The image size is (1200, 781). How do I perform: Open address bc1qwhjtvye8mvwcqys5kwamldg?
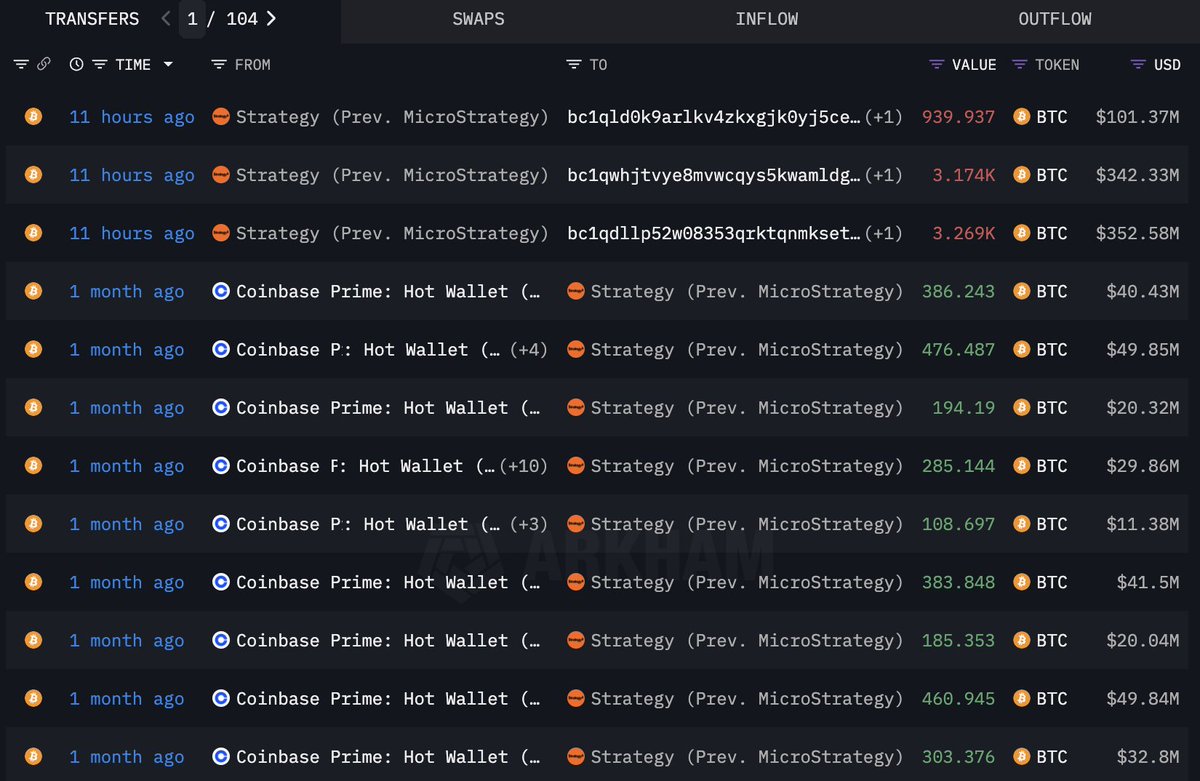714,175
